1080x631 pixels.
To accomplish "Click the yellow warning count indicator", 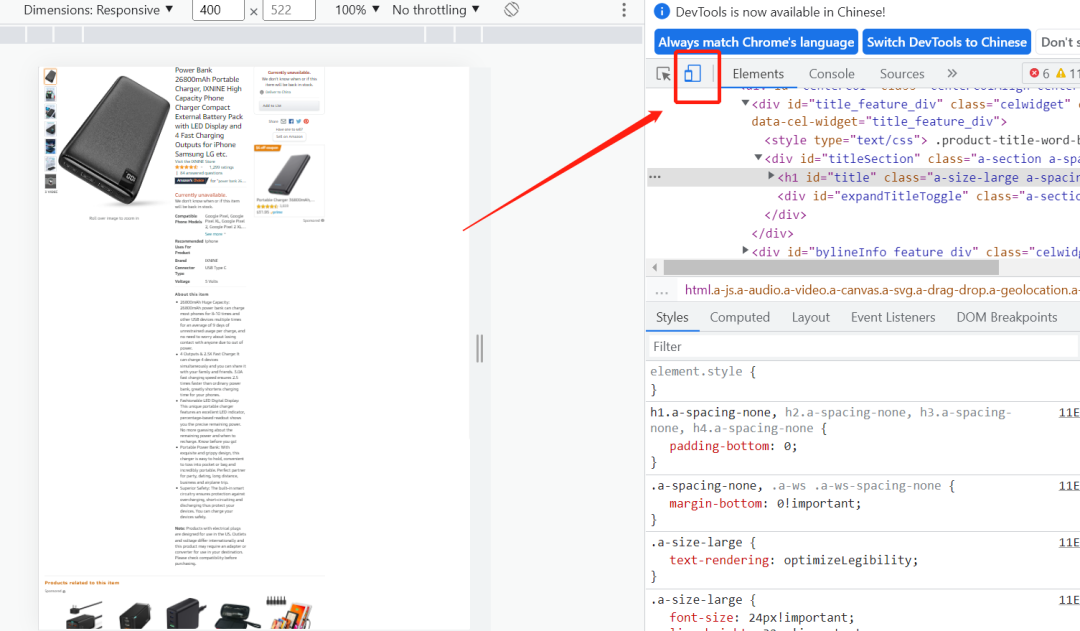I will pyautogui.click(x=1067, y=73).
